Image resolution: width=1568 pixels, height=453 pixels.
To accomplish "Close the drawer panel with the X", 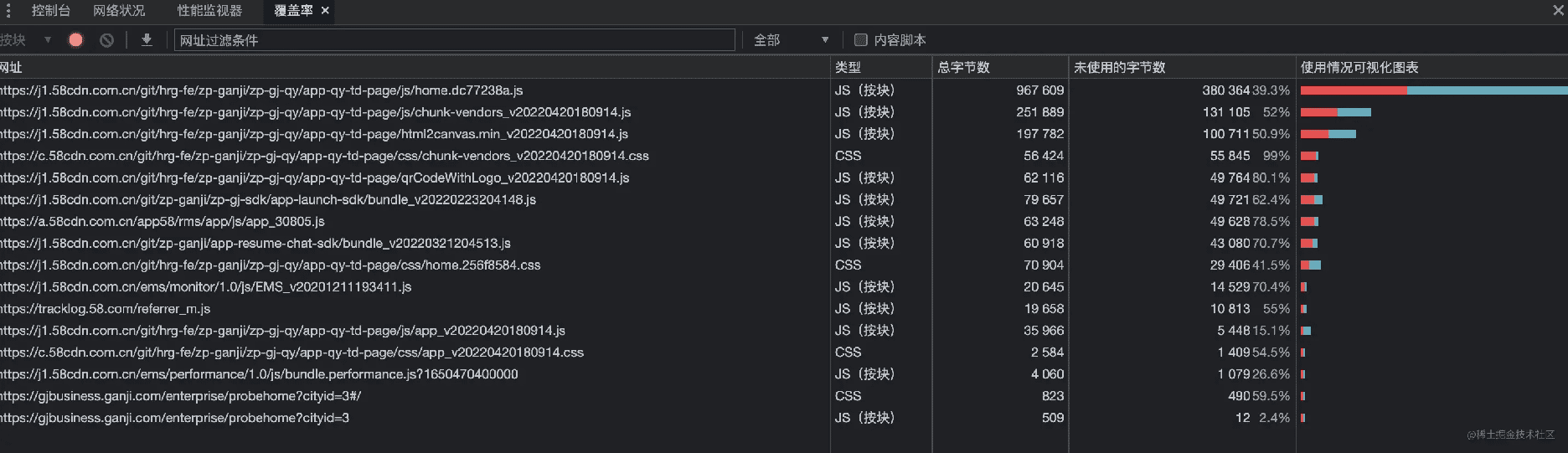I will click(x=1558, y=11).
